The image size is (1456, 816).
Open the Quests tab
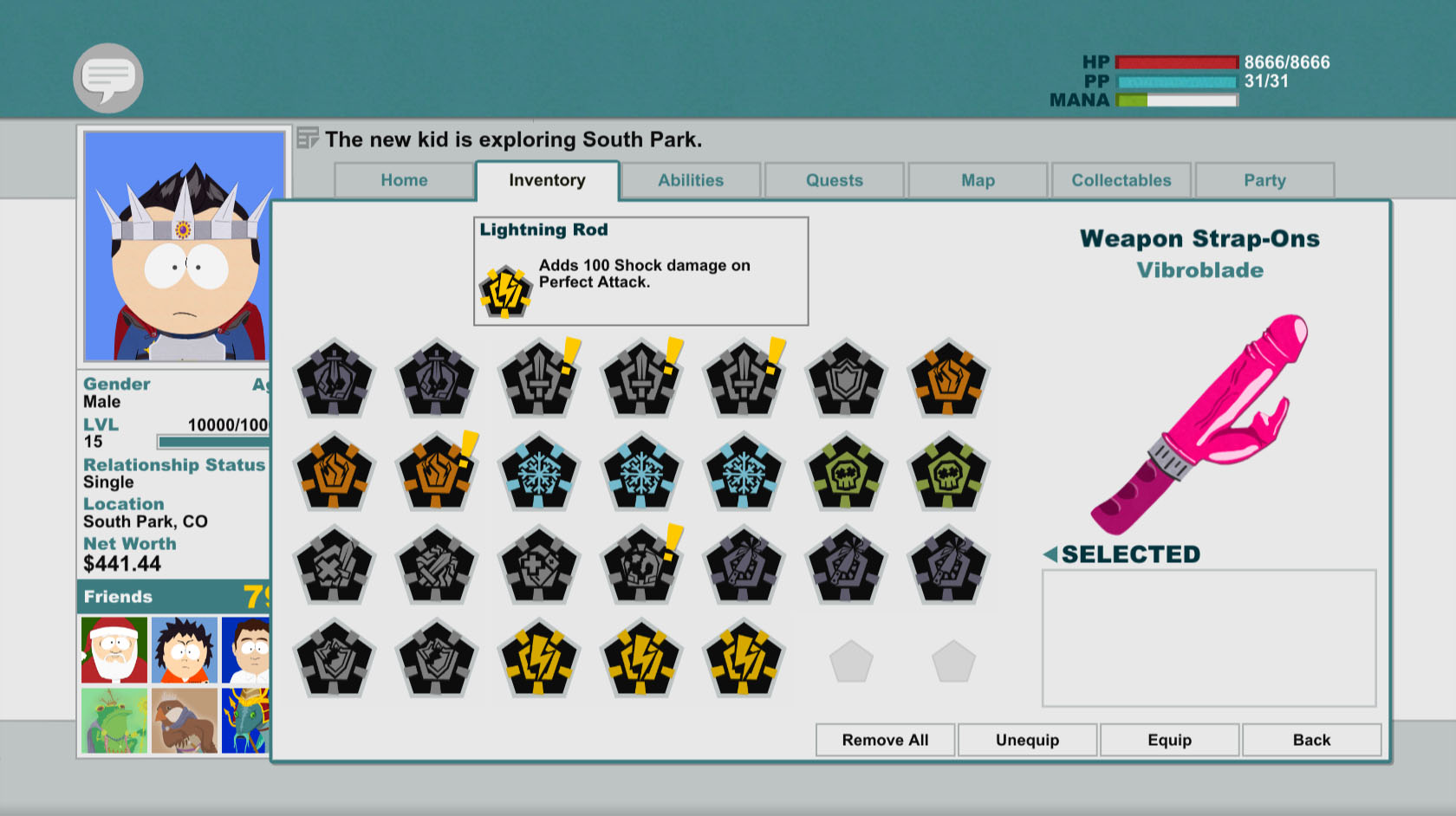[x=835, y=180]
